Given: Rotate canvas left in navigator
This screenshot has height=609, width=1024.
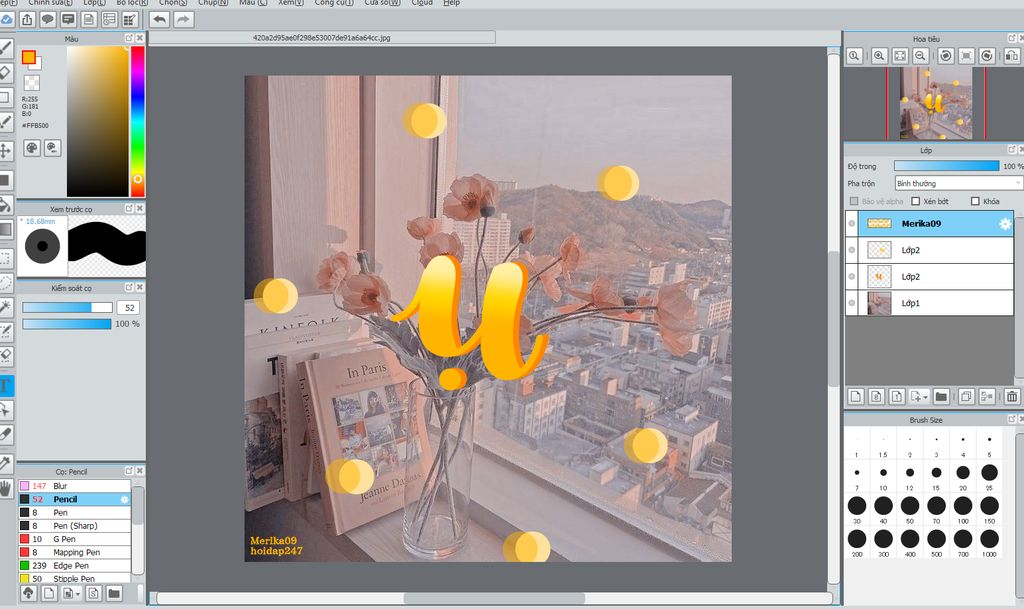Looking at the screenshot, I should pos(946,56).
